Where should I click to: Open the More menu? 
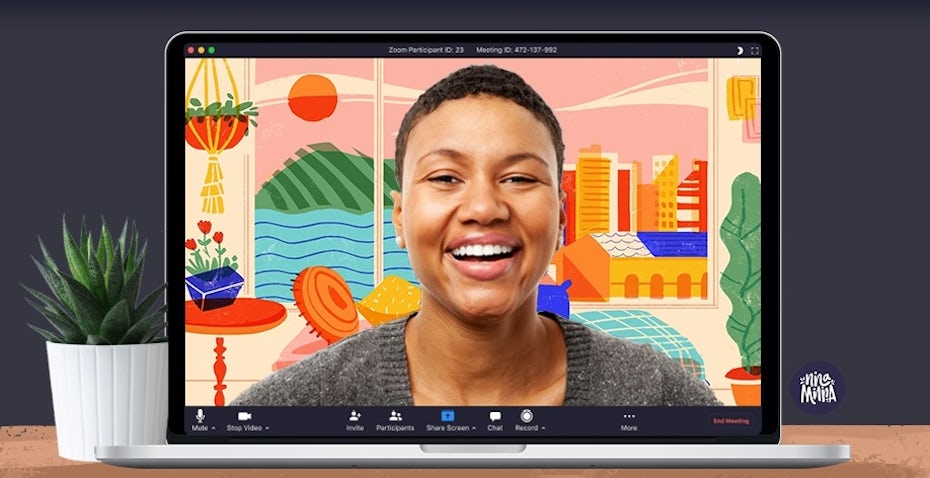pos(629,416)
